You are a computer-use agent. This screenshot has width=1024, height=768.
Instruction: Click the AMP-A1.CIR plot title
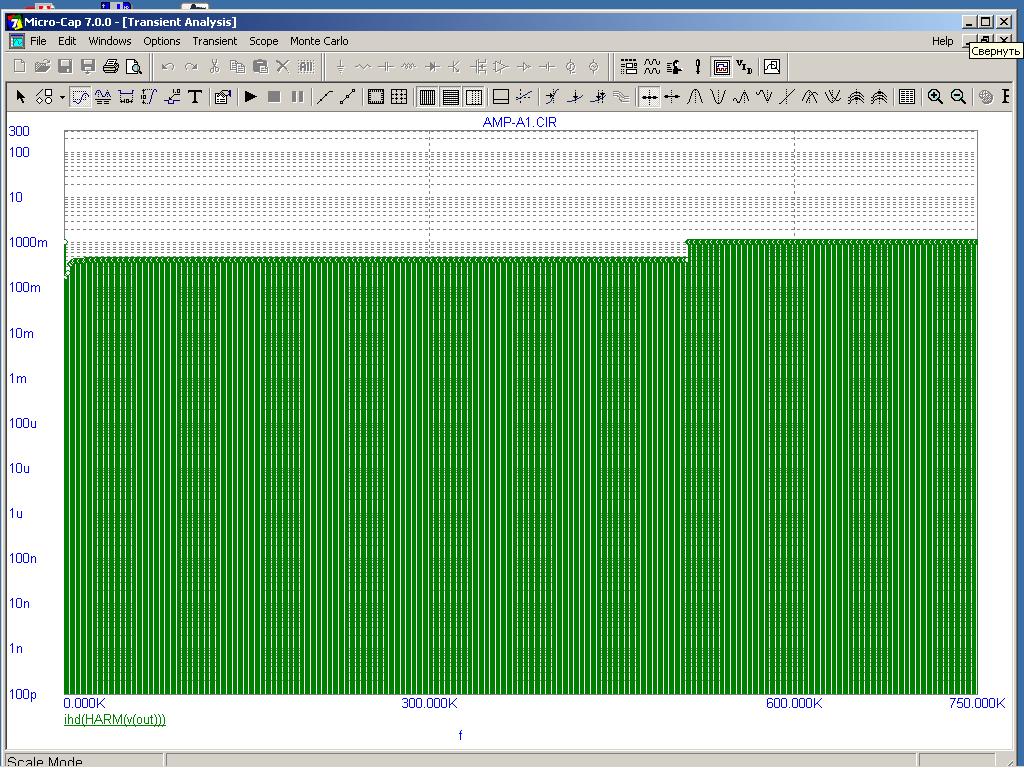519,122
